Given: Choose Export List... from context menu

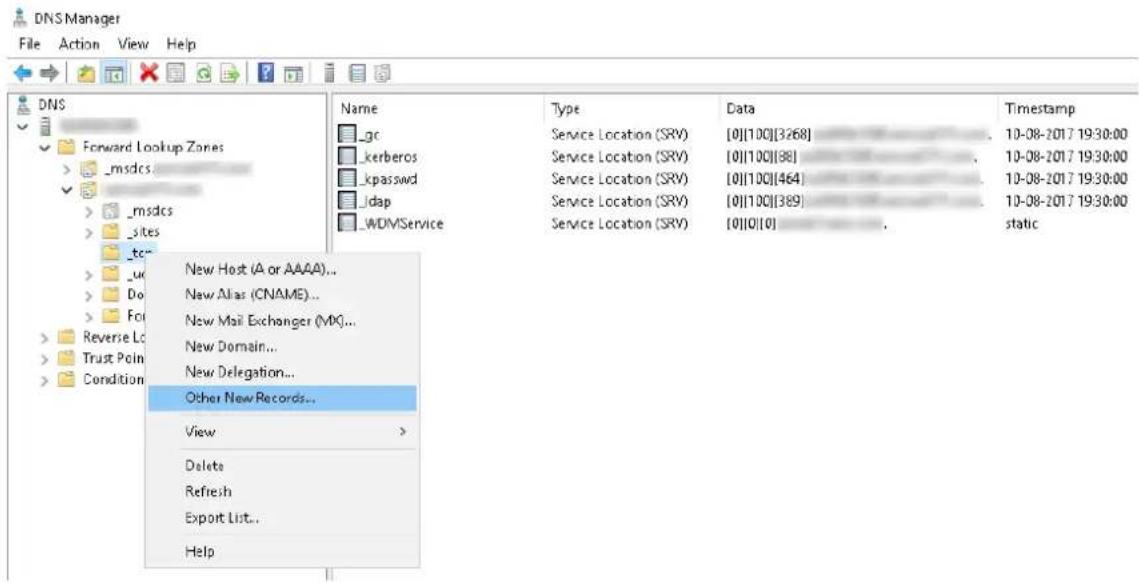Looking at the screenshot, I should tap(282, 518).
